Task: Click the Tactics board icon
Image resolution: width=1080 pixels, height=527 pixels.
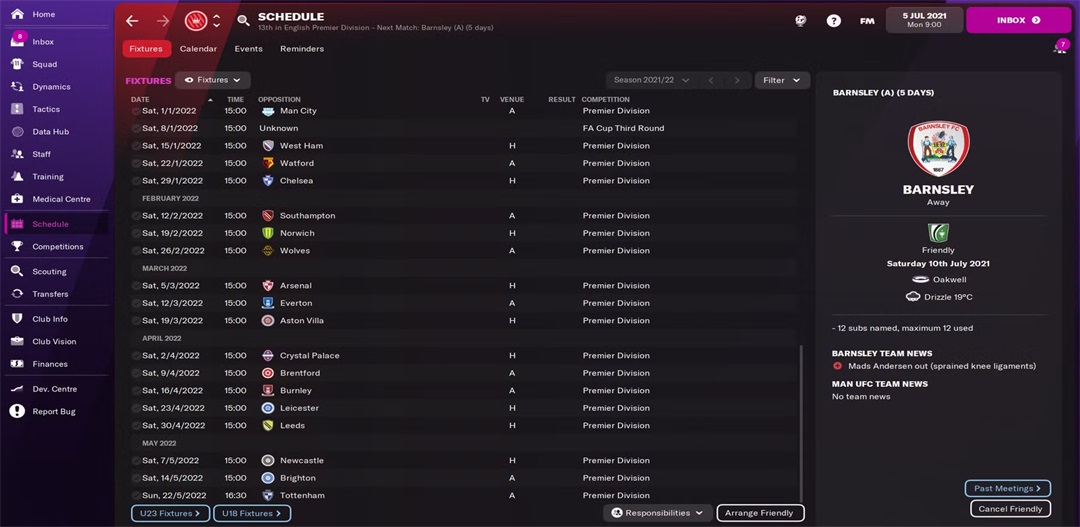Action: 17,109
